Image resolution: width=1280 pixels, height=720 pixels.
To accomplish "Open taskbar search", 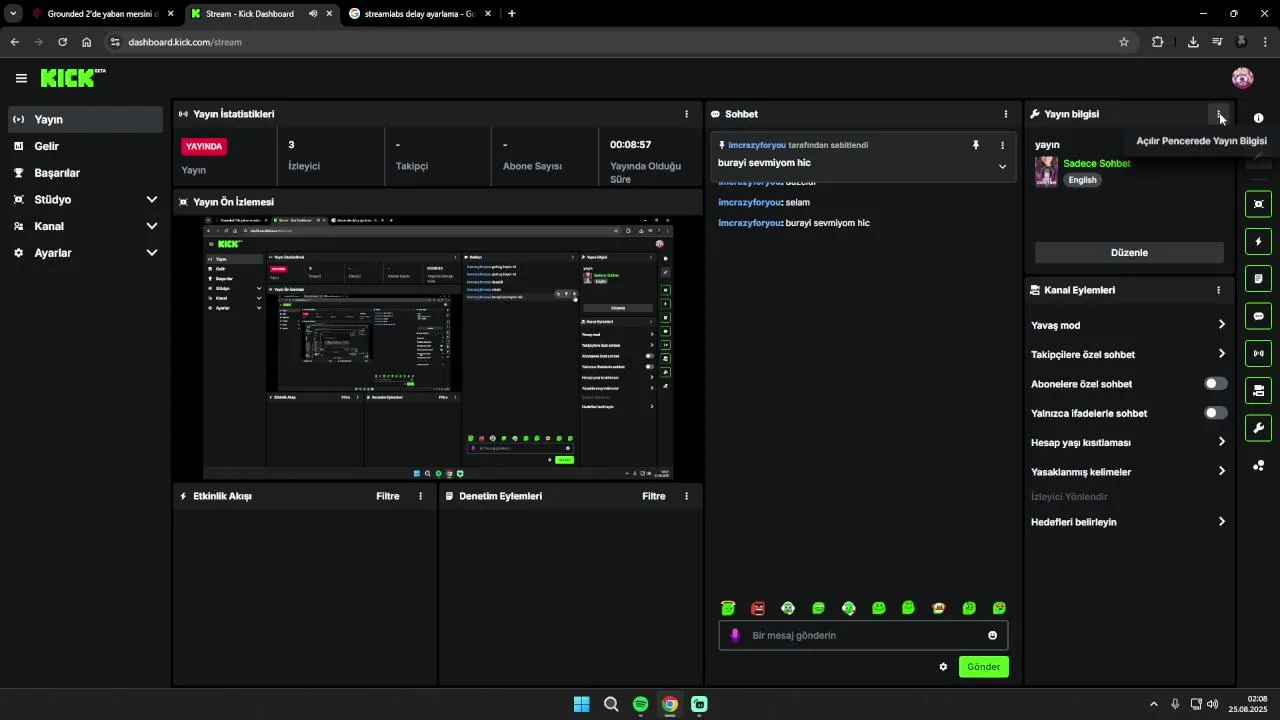I will coord(611,704).
